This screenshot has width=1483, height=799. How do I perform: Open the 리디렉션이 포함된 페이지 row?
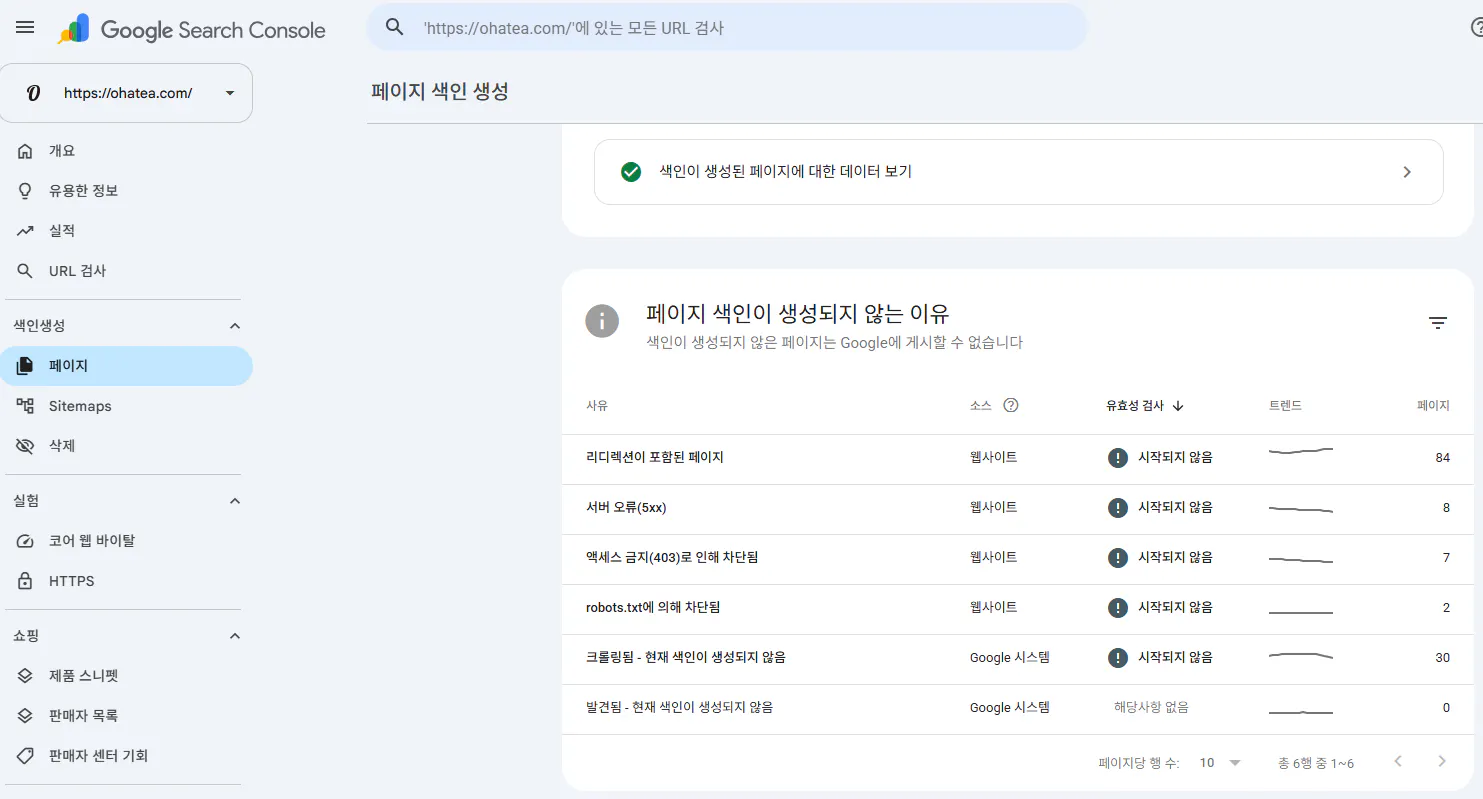pyautogui.click(x=1017, y=458)
